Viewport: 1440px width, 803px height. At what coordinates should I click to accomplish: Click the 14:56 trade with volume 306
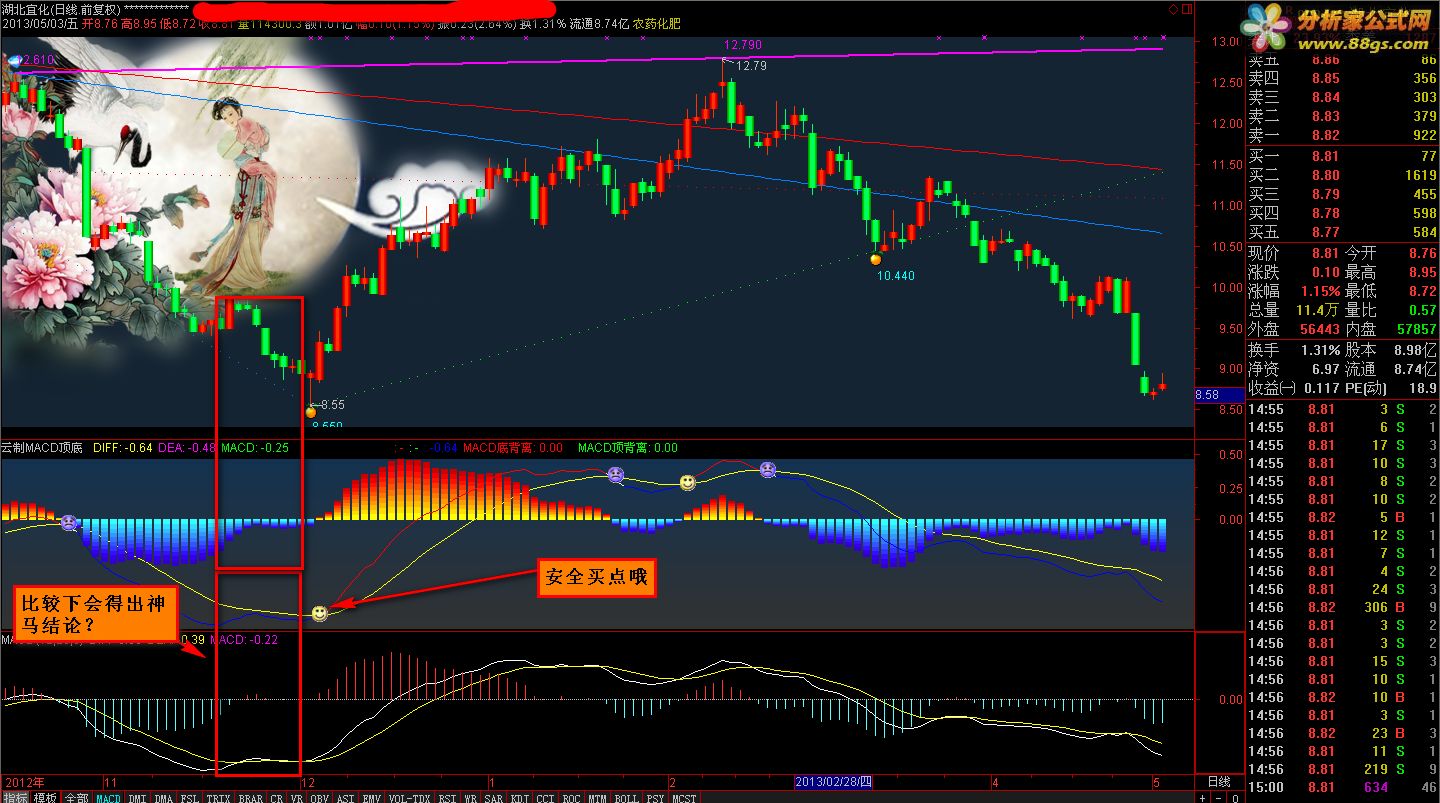click(x=1343, y=607)
